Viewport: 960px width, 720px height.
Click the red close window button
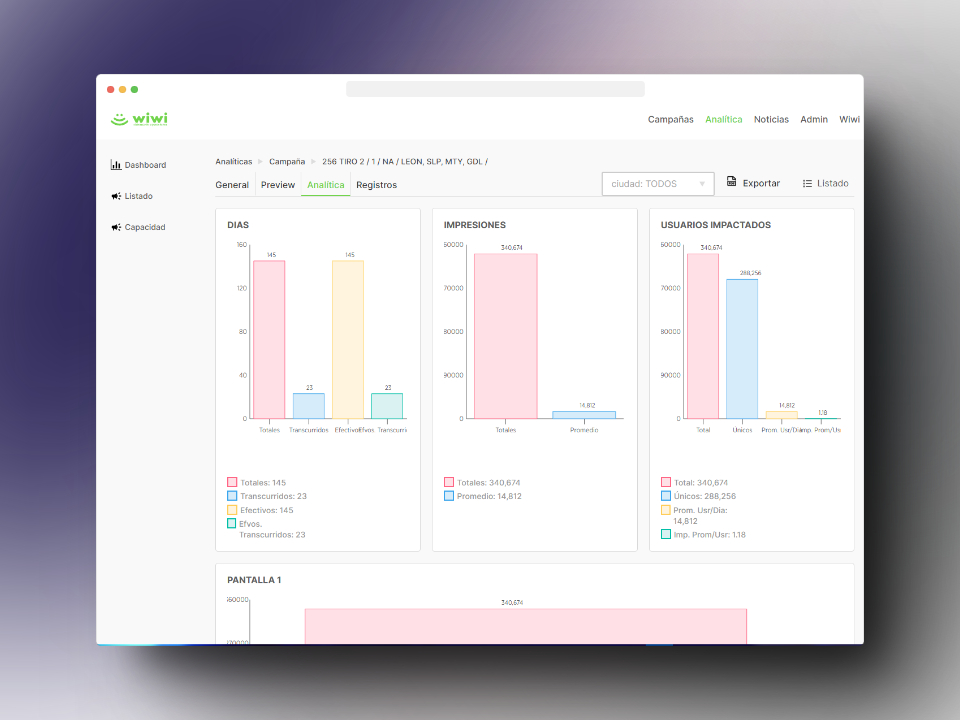click(111, 89)
